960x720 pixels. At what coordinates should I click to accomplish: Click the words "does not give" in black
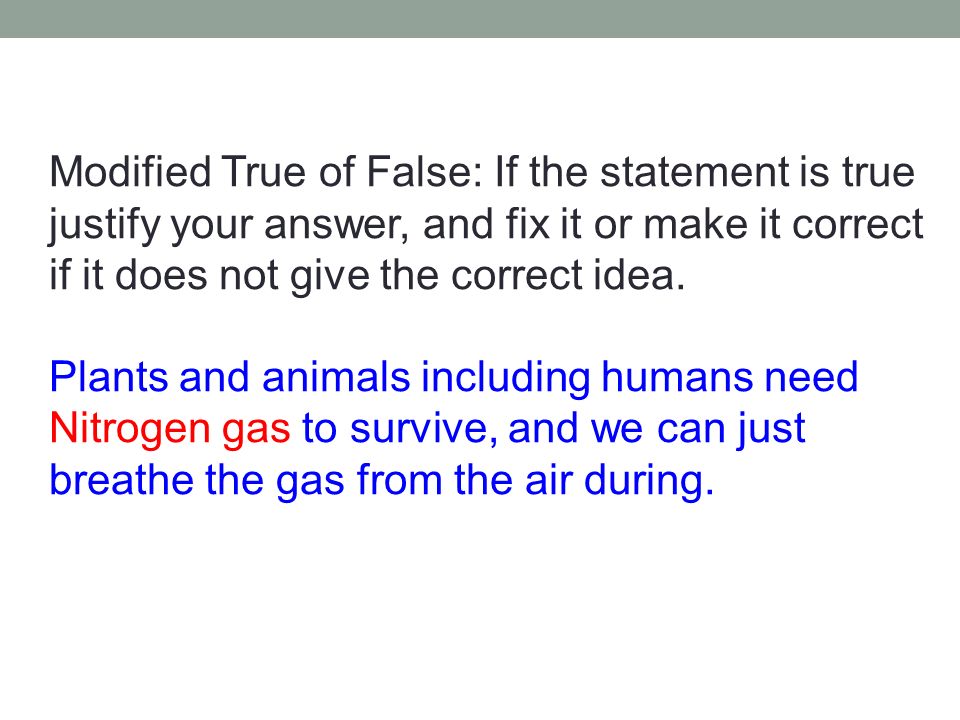point(242,275)
